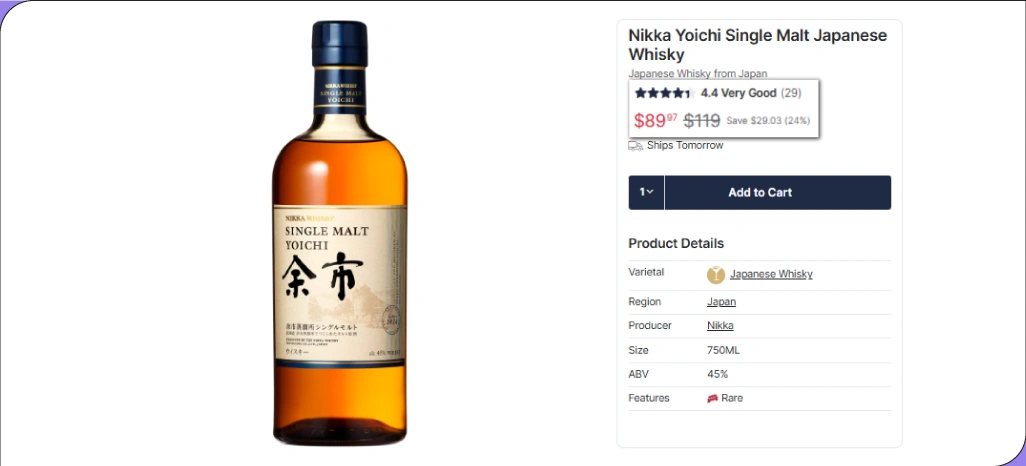Open the quantity dropdown showing 1
Viewport: 1026px width, 466px height.
[x=646, y=192]
